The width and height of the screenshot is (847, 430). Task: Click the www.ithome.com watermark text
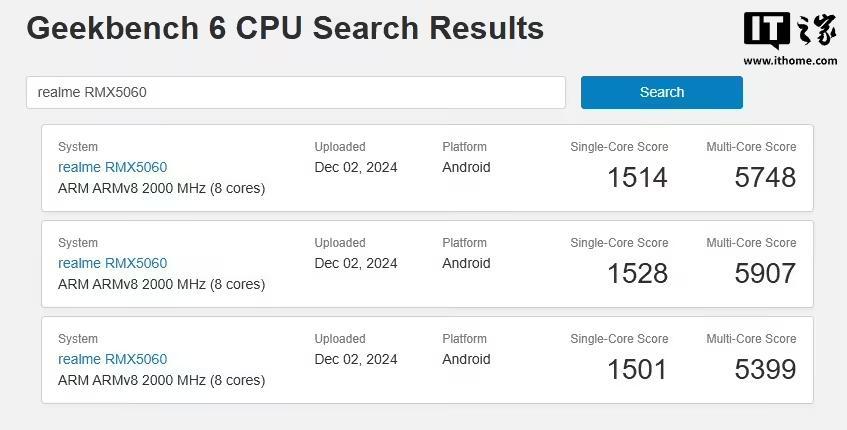click(x=790, y=61)
